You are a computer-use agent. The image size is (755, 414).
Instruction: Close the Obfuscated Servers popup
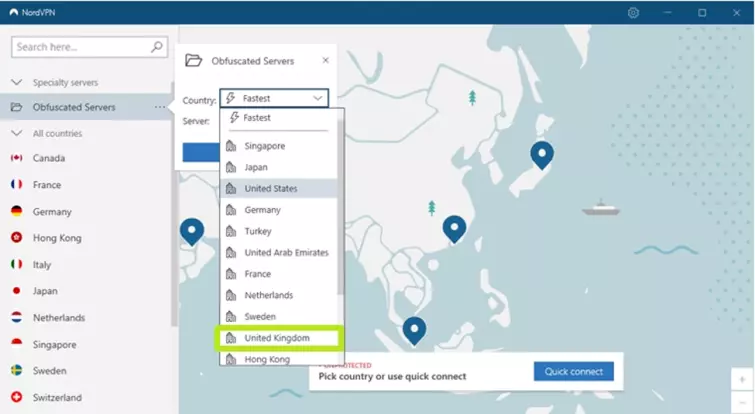(x=325, y=60)
